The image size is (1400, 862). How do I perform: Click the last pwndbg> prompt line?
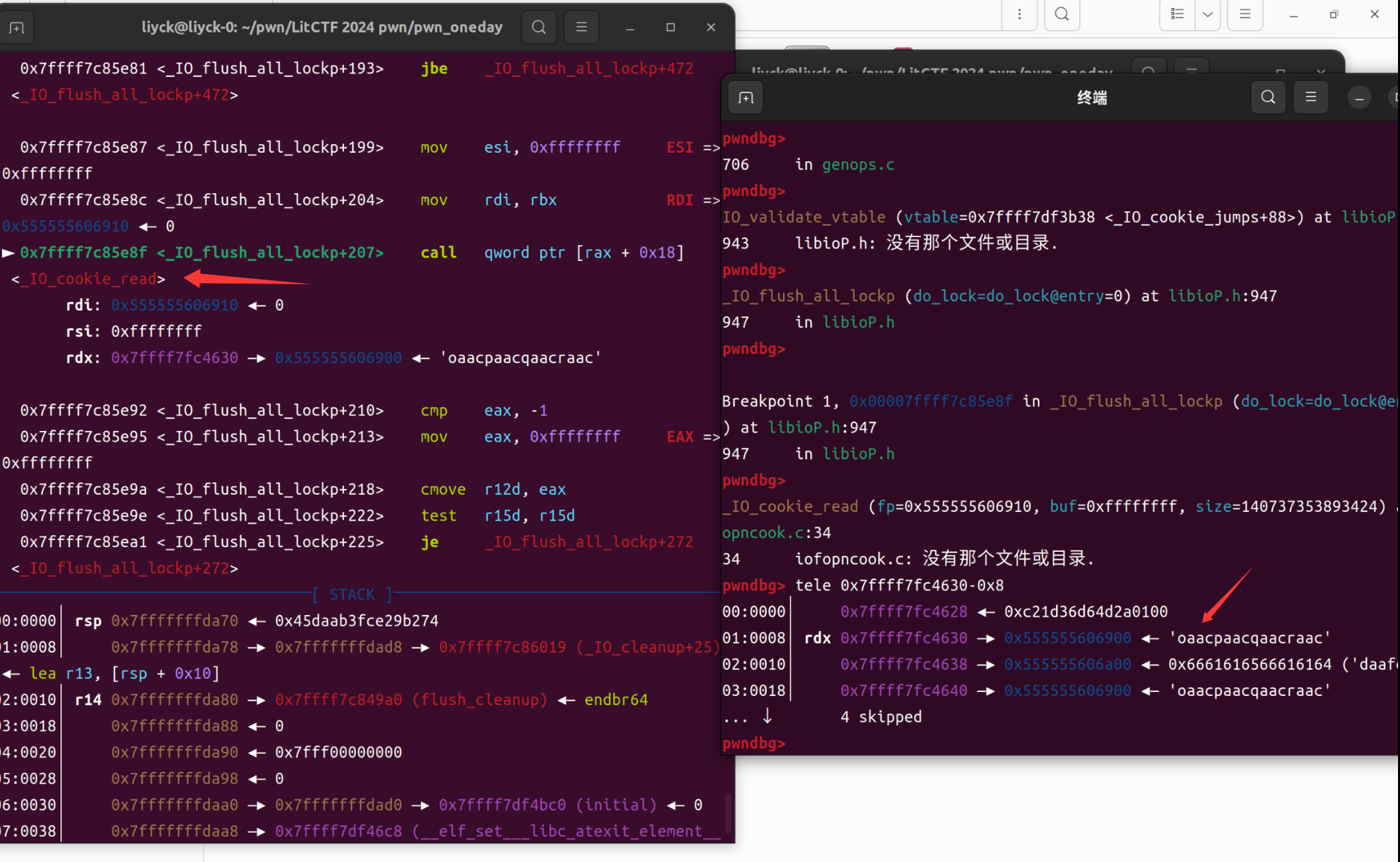pyautogui.click(x=754, y=743)
